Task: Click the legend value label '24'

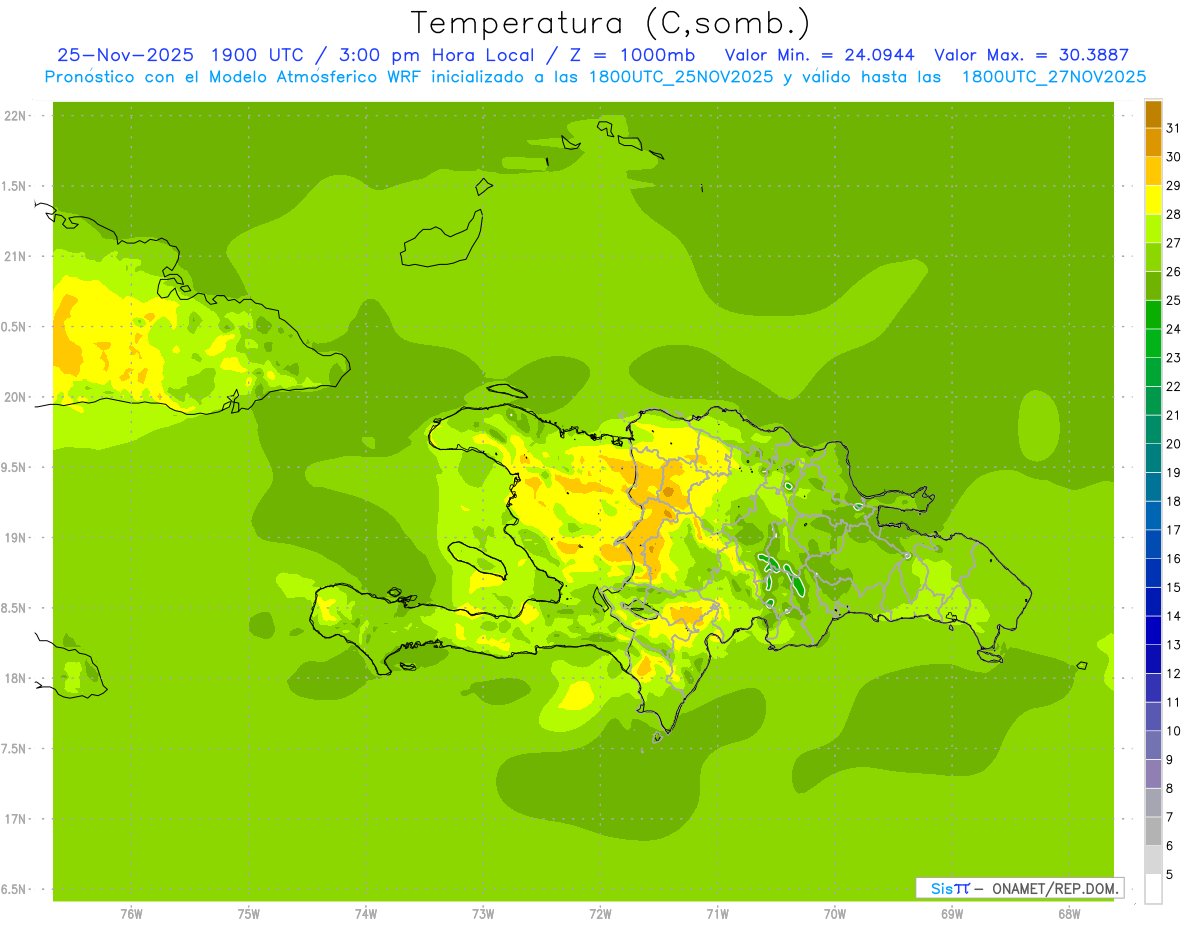Action: pyautogui.click(x=1174, y=329)
